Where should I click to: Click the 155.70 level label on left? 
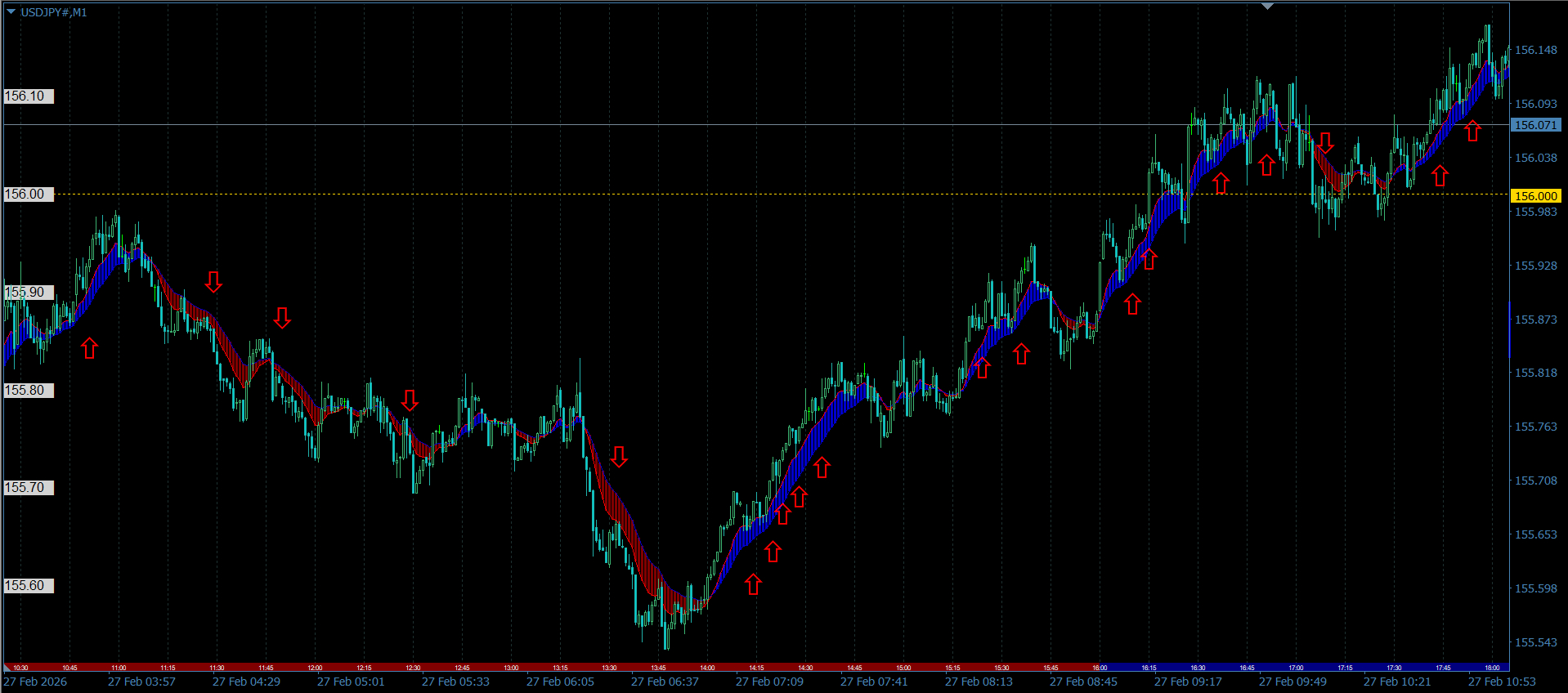(29, 488)
